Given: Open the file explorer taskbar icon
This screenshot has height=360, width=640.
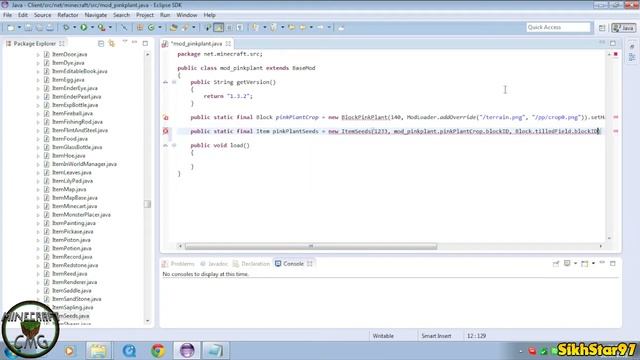Looking at the screenshot, I should pos(98,351).
